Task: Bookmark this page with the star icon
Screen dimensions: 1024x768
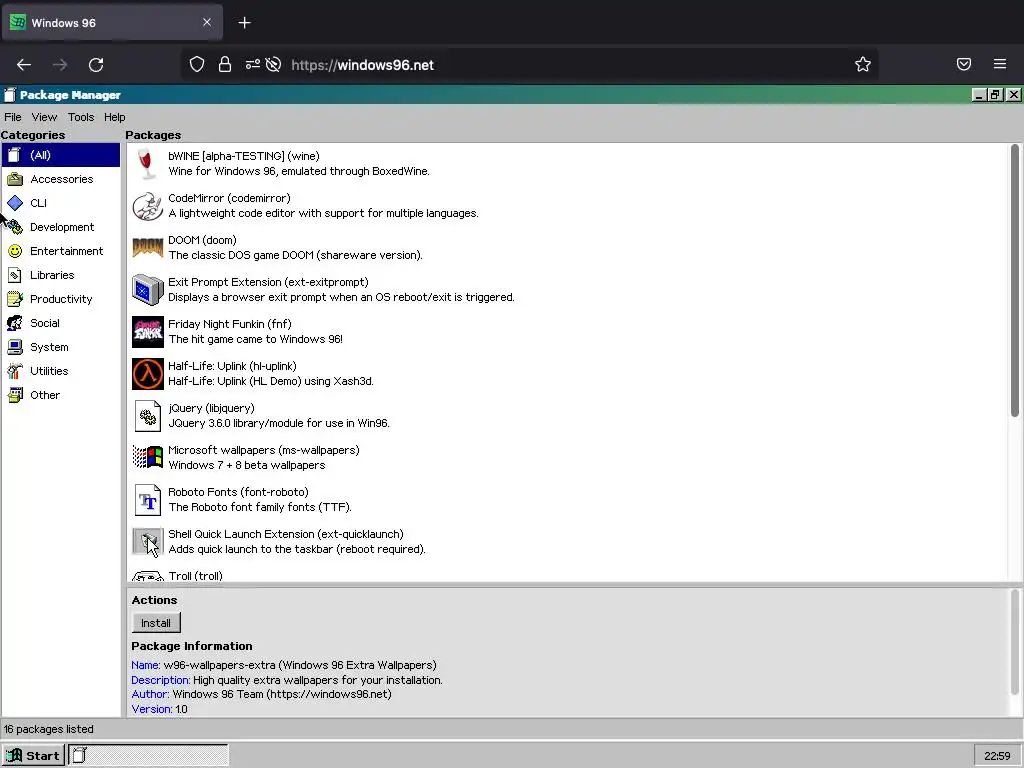Action: (x=863, y=64)
